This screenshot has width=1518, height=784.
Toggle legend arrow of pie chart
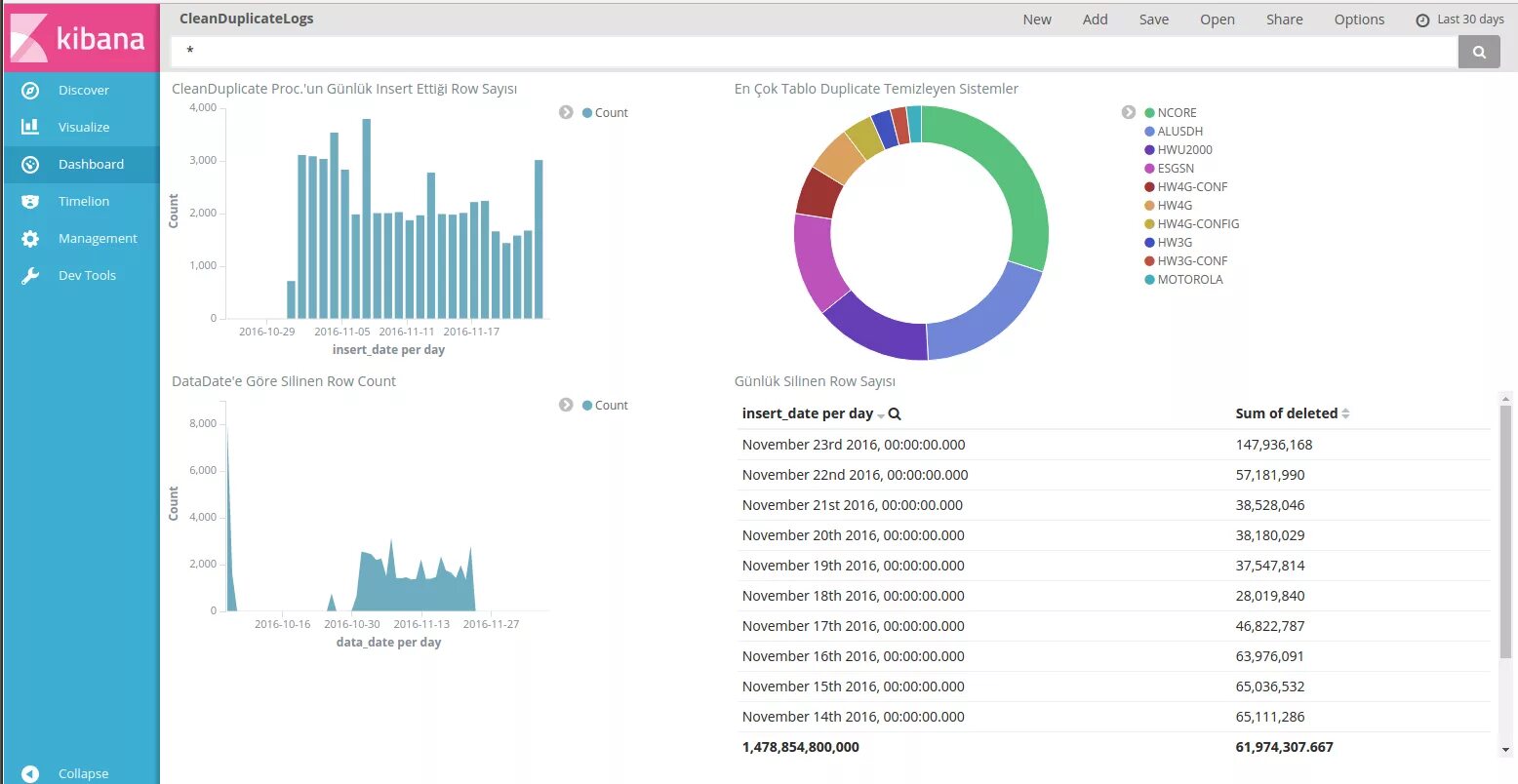point(1129,112)
